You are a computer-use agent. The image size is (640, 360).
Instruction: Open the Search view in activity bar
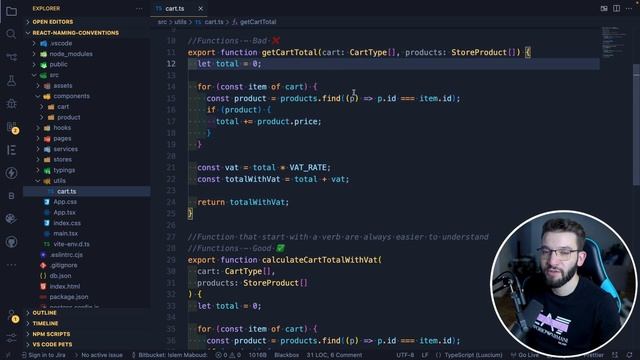point(11,34)
